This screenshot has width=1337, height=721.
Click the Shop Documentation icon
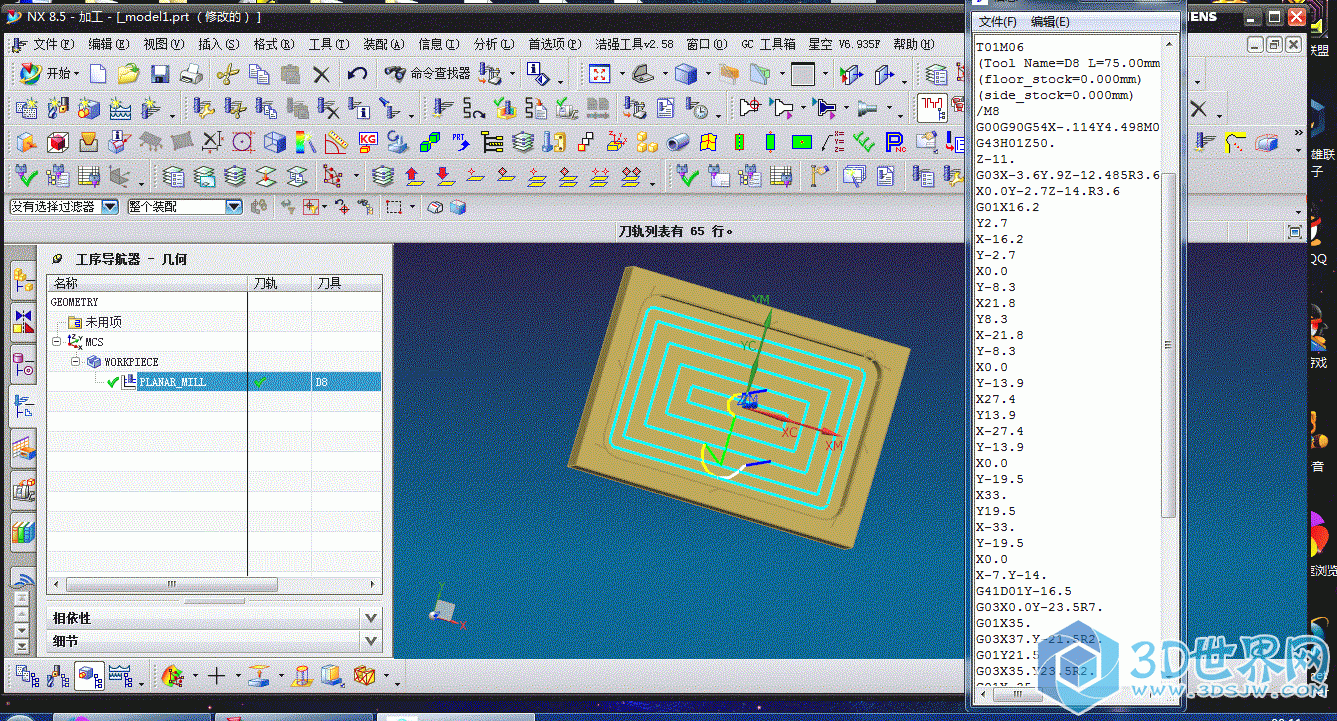point(665,107)
